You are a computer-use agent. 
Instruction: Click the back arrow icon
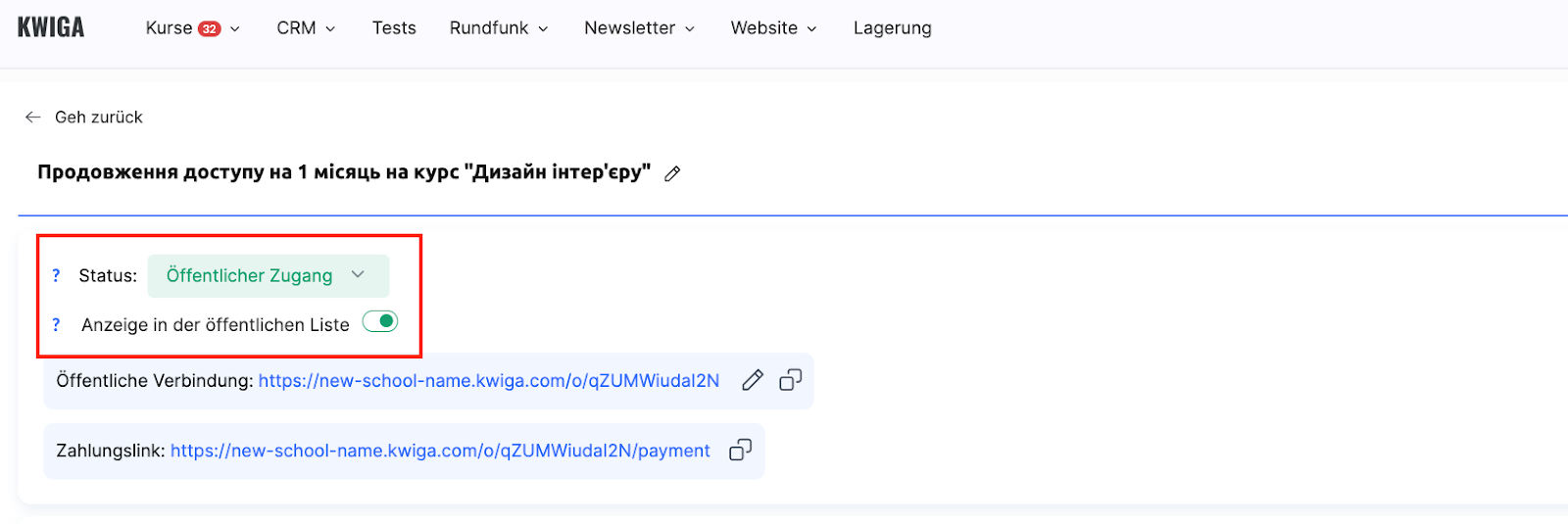point(32,118)
